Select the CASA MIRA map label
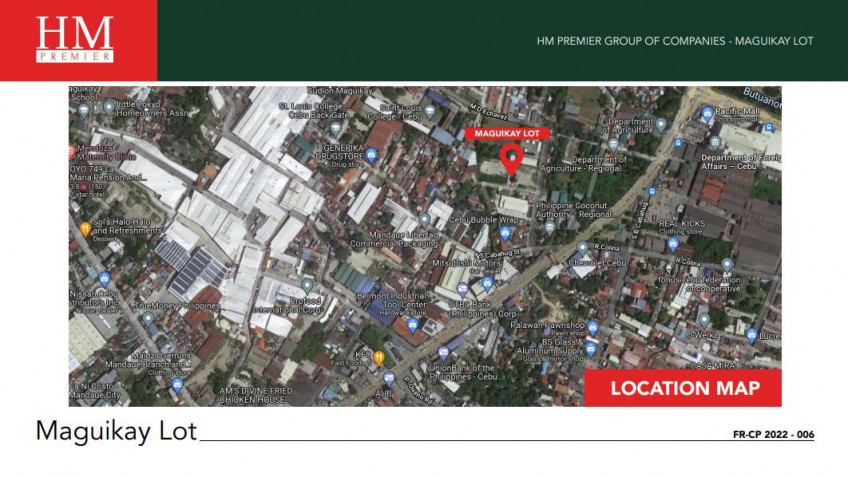The width and height of the screenshot is (848, 477). tap(712, 366)
